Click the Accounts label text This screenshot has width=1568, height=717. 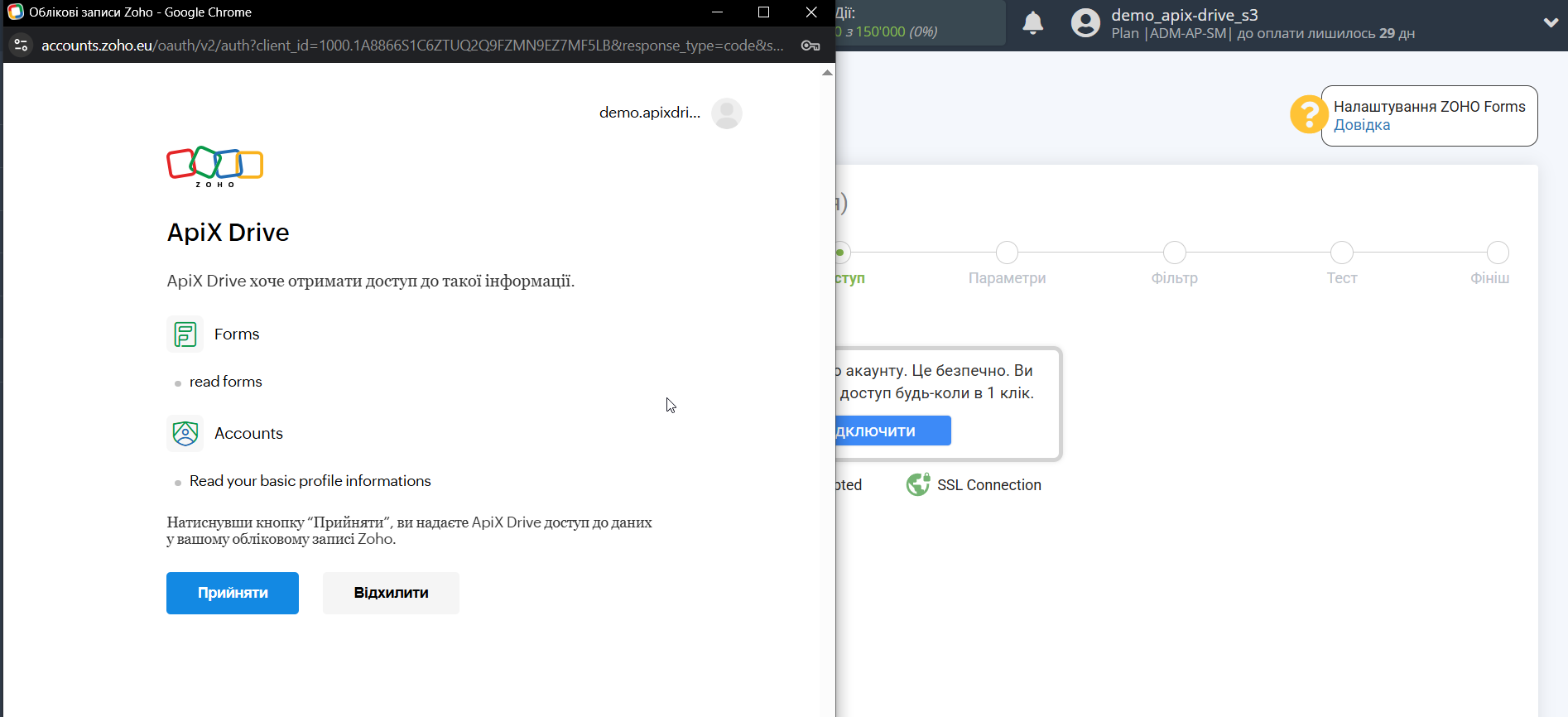(x=248, y=433)
